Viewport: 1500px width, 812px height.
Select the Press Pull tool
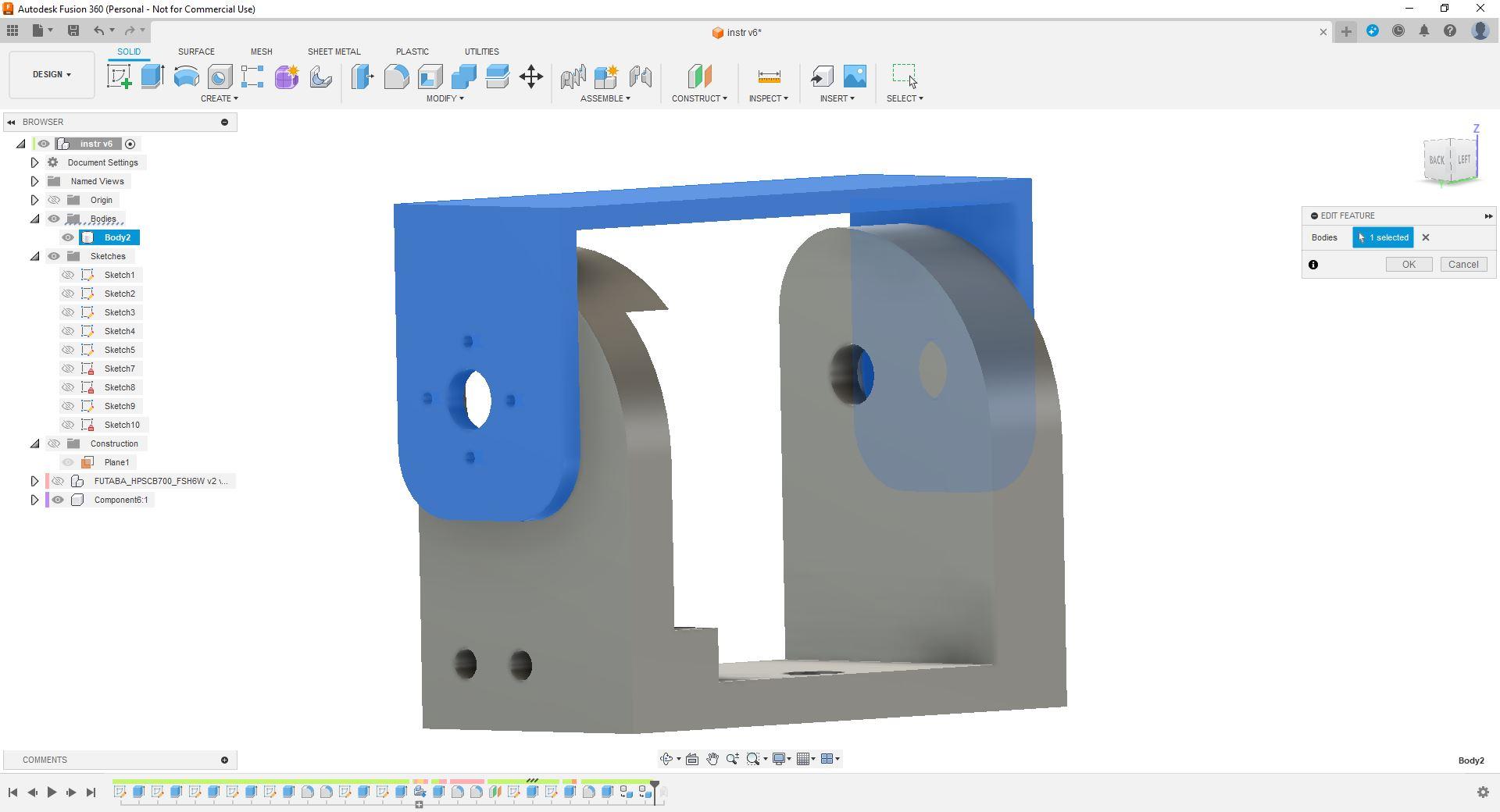coord(362,77)
